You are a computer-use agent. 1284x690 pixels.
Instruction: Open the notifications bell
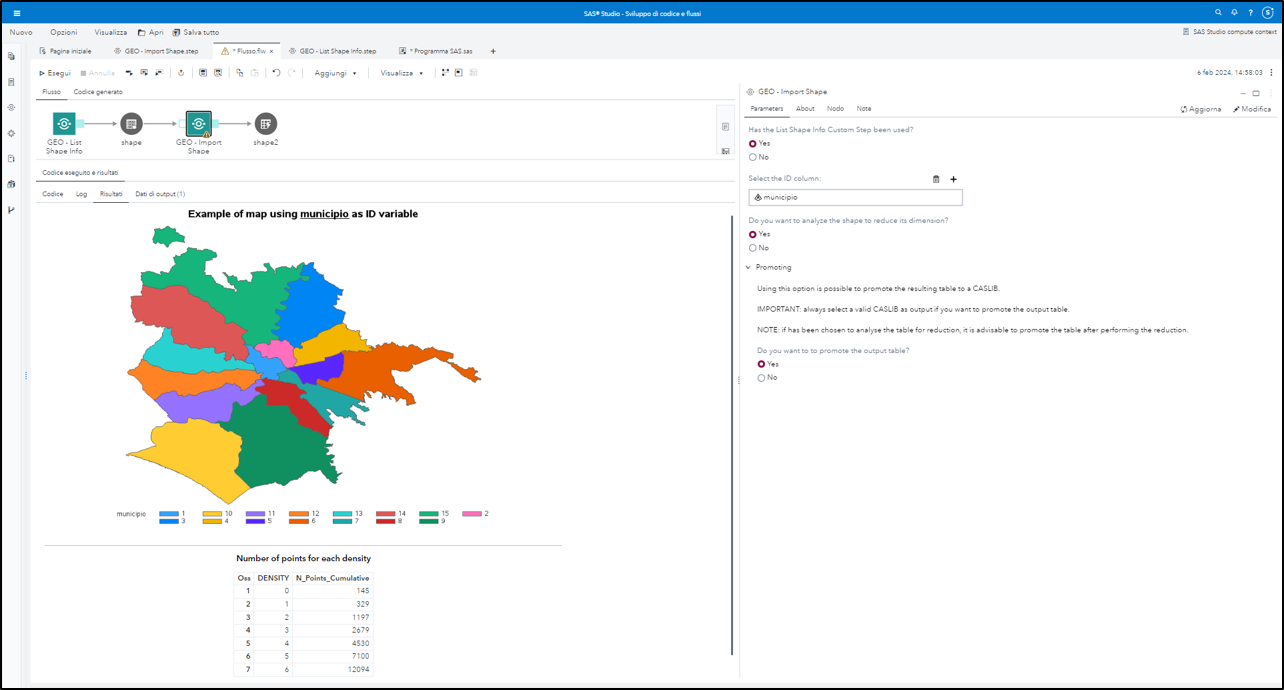coord(1234,12)
